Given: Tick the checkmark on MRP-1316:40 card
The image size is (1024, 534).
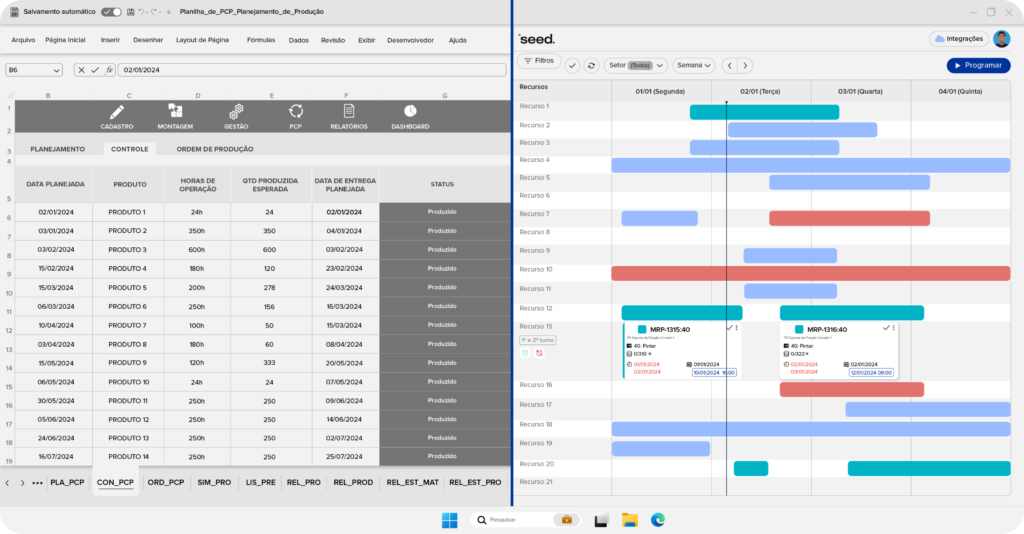Looking at the screenshot, I should coord(886,328).
